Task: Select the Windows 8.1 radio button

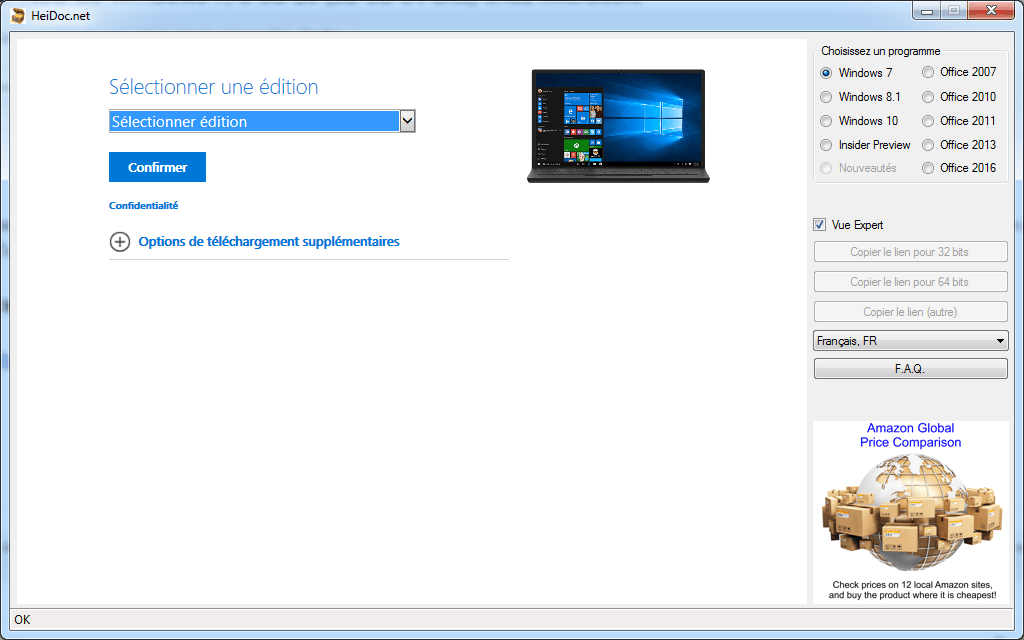Action: 826,97
